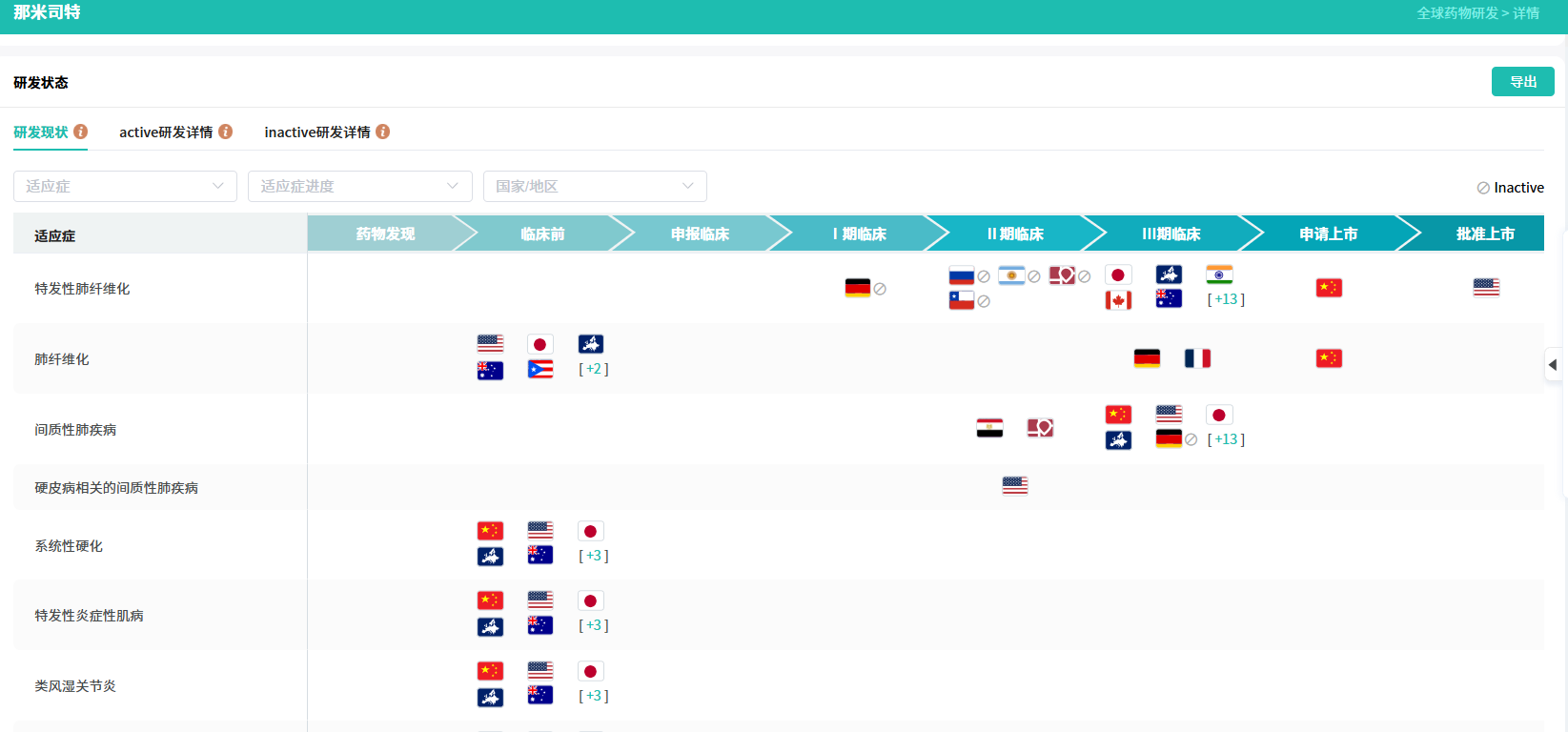Screen dimensions: 1568x732
Task: Expand [+3] countries in 类风湿关节炎 row
Action: 594,696
